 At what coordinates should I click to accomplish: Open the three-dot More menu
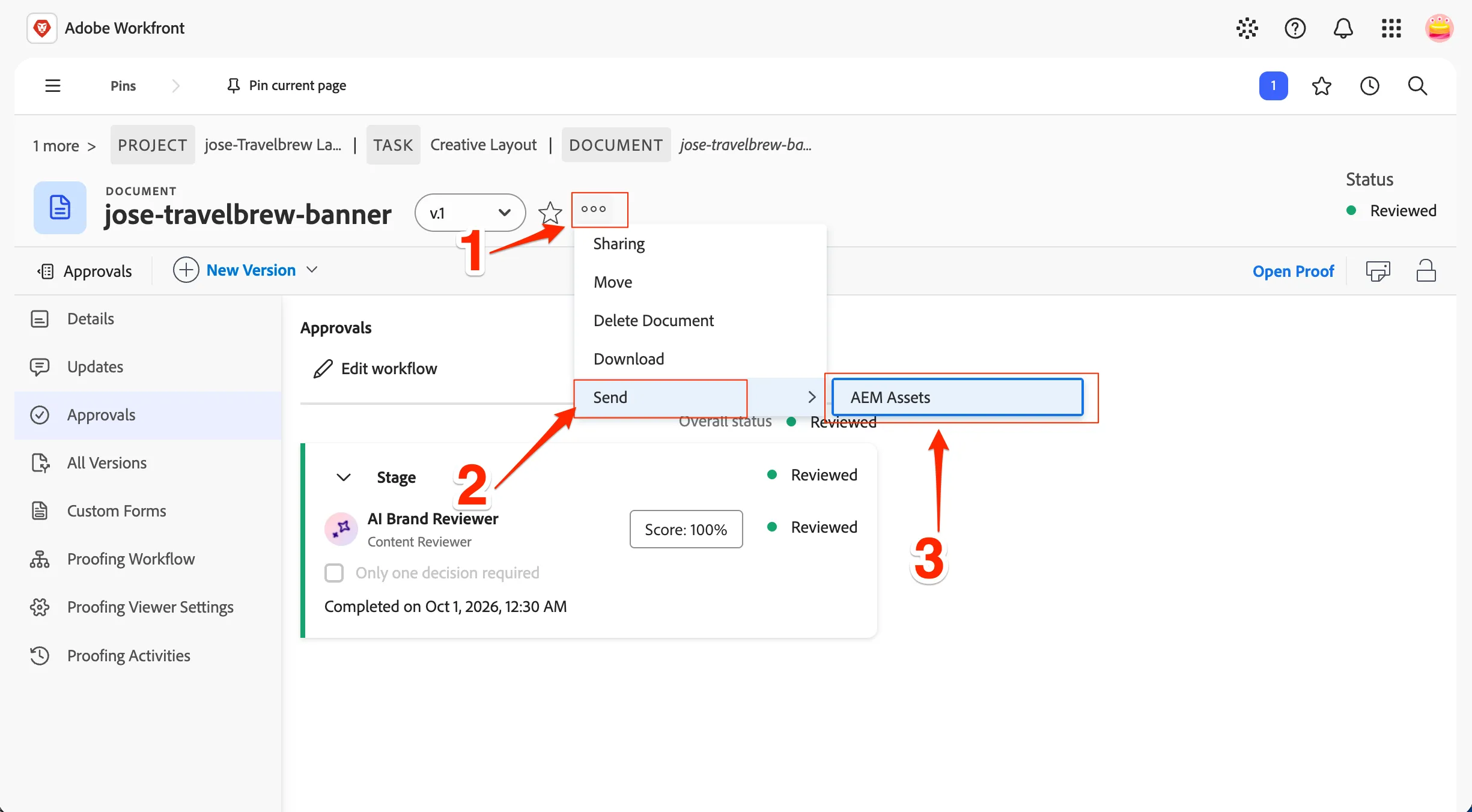pyautogui.click(x=594, y=209)
